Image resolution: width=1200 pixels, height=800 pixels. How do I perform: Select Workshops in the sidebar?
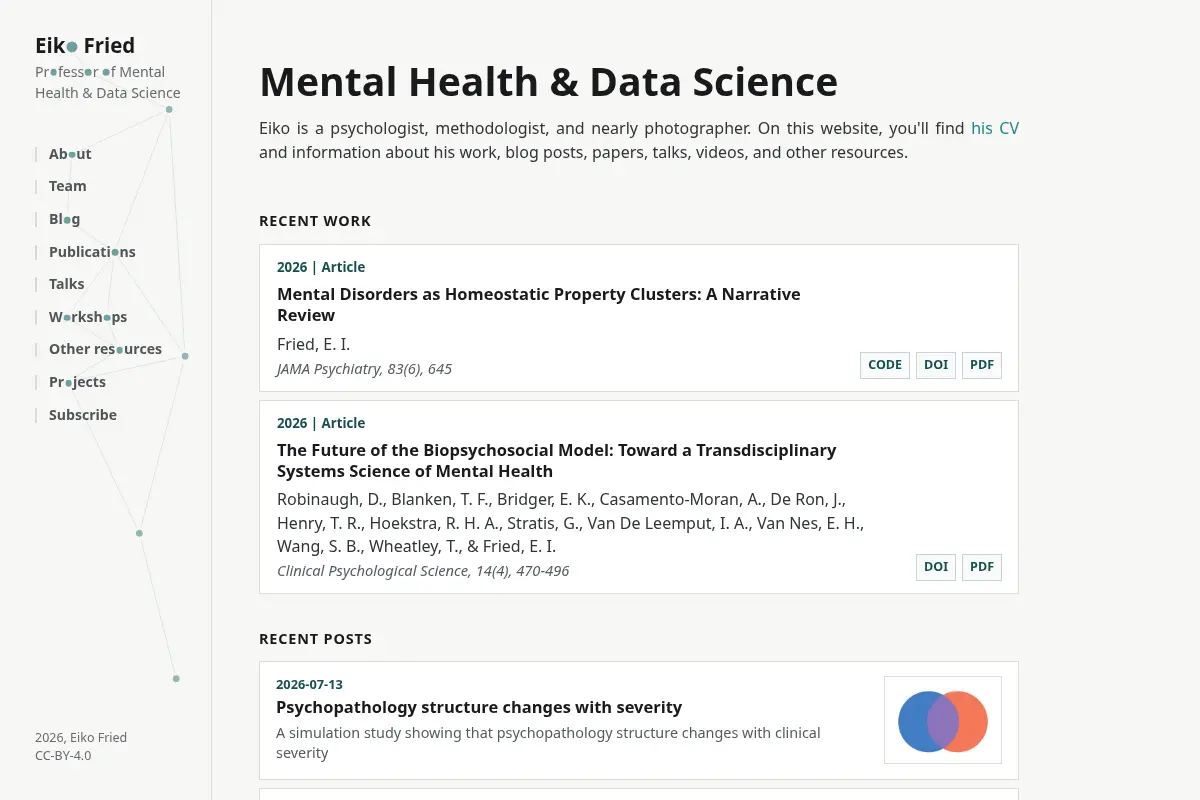click(x=88, y=317)
